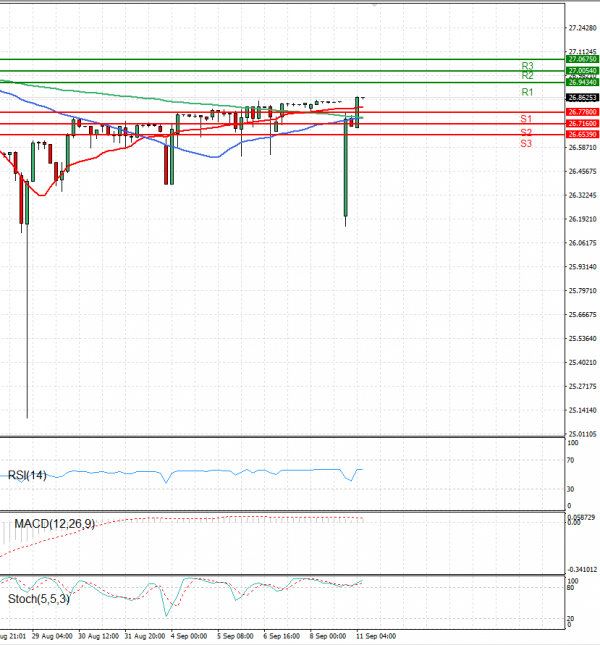
Task: Click the 25.01105 price axis value
Action: (x=582, y=434)
